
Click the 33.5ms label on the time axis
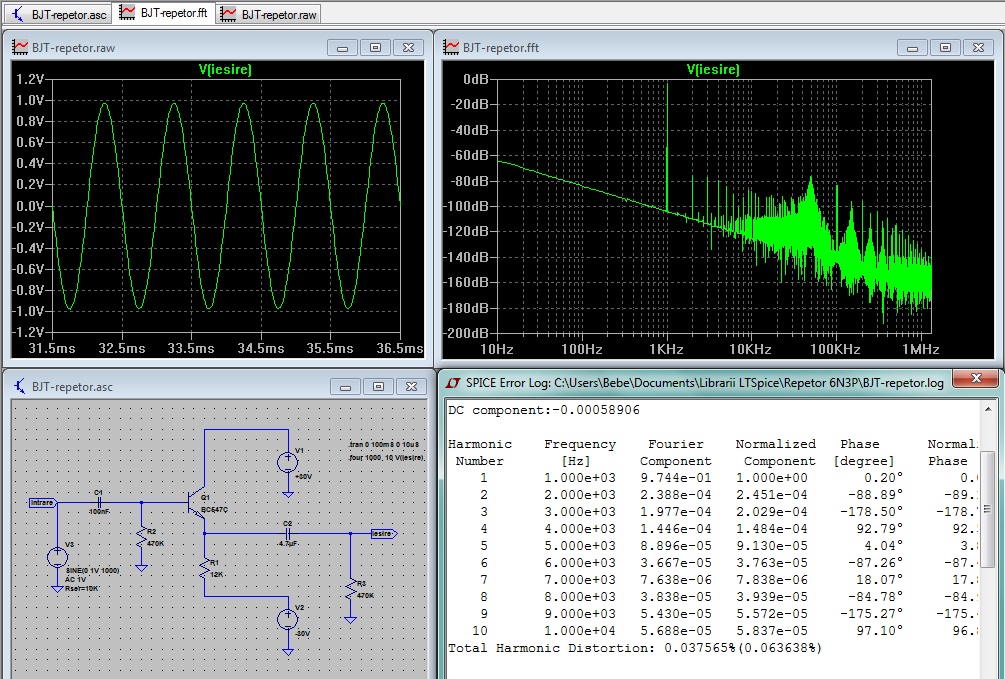[x=191, y=348]
